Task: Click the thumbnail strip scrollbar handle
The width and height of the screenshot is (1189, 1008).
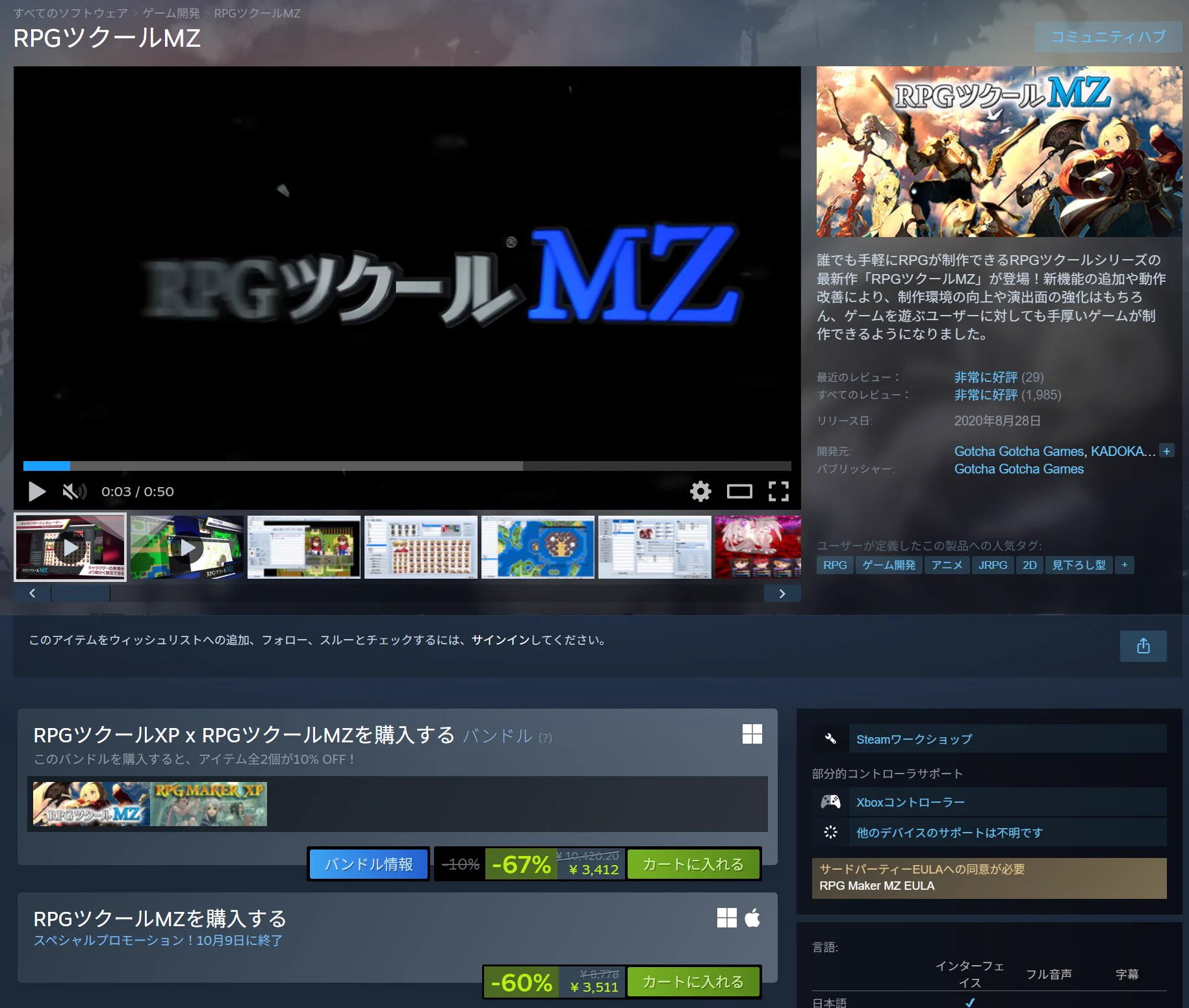Action: 81,592
